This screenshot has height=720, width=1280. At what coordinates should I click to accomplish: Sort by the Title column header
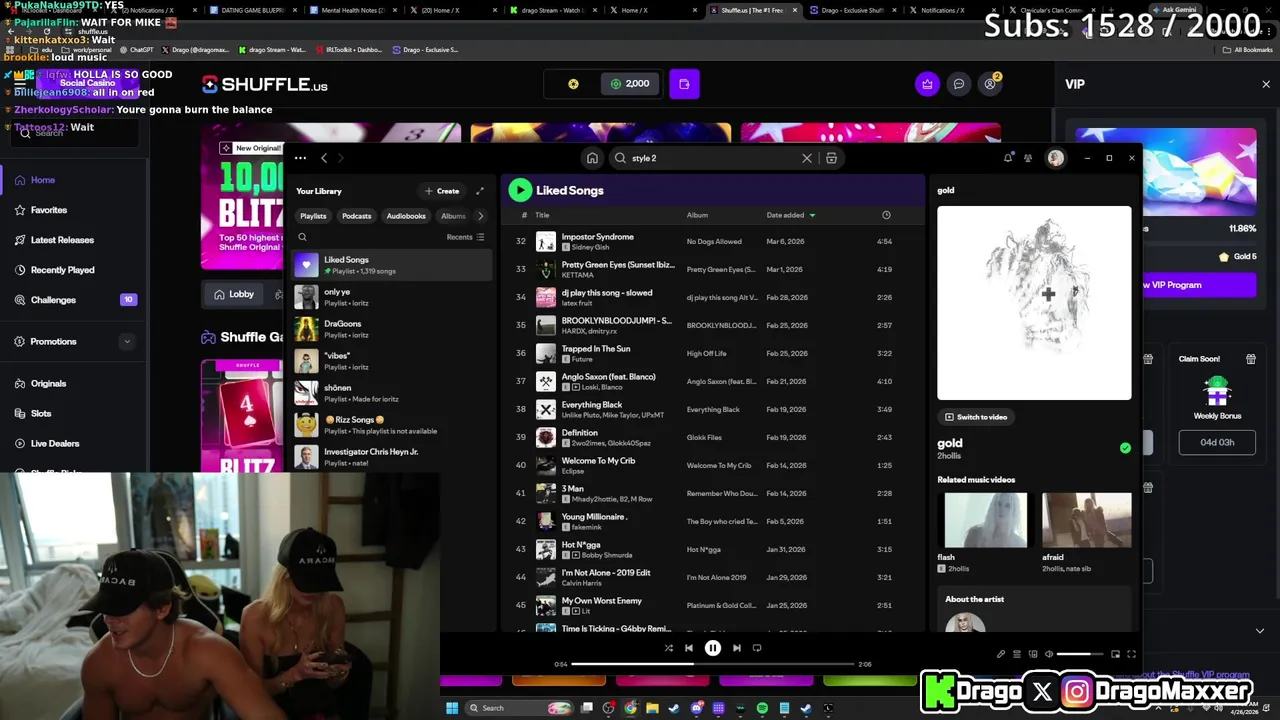click(x=542, y=215)
